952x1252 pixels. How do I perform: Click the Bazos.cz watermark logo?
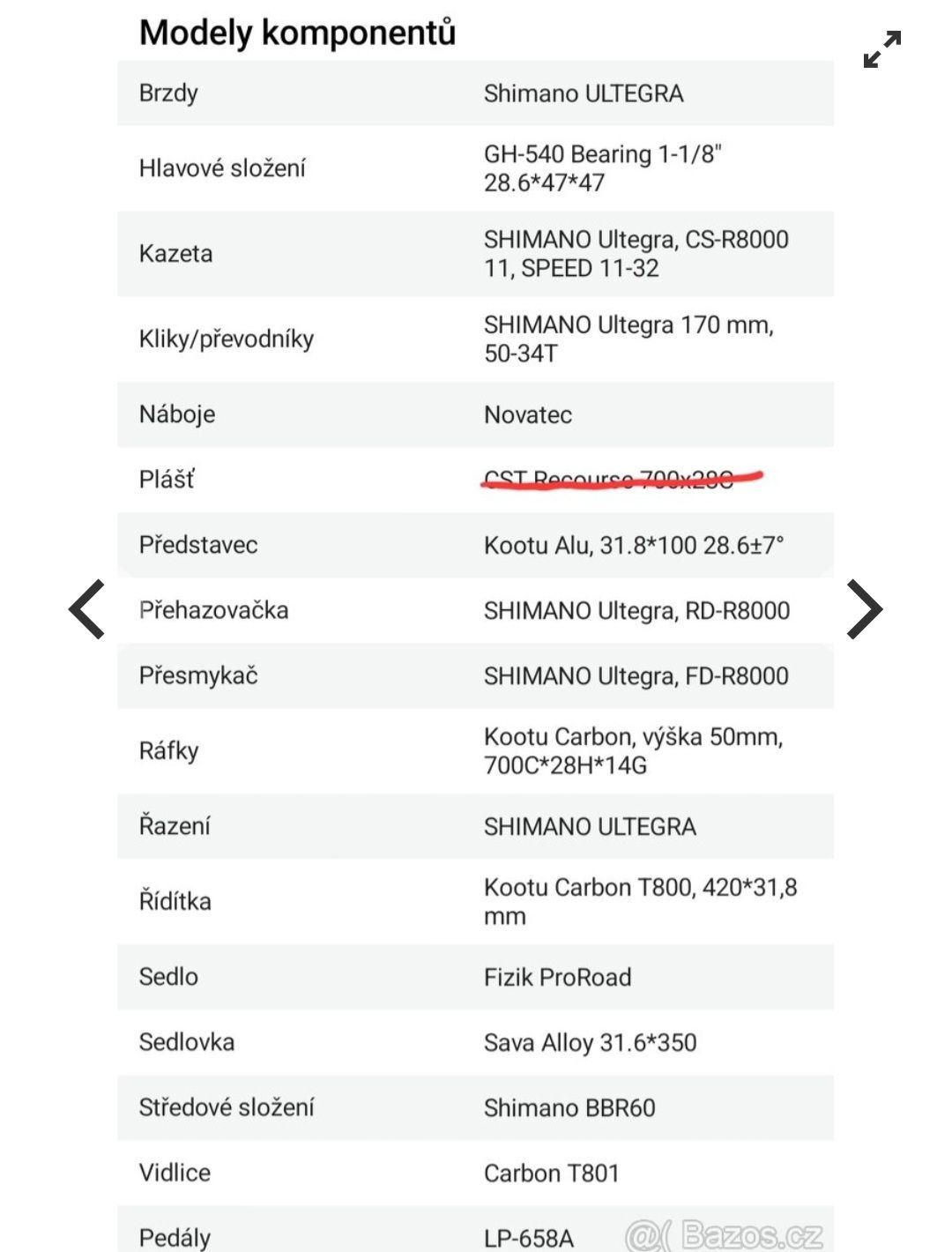(725, 1234)
